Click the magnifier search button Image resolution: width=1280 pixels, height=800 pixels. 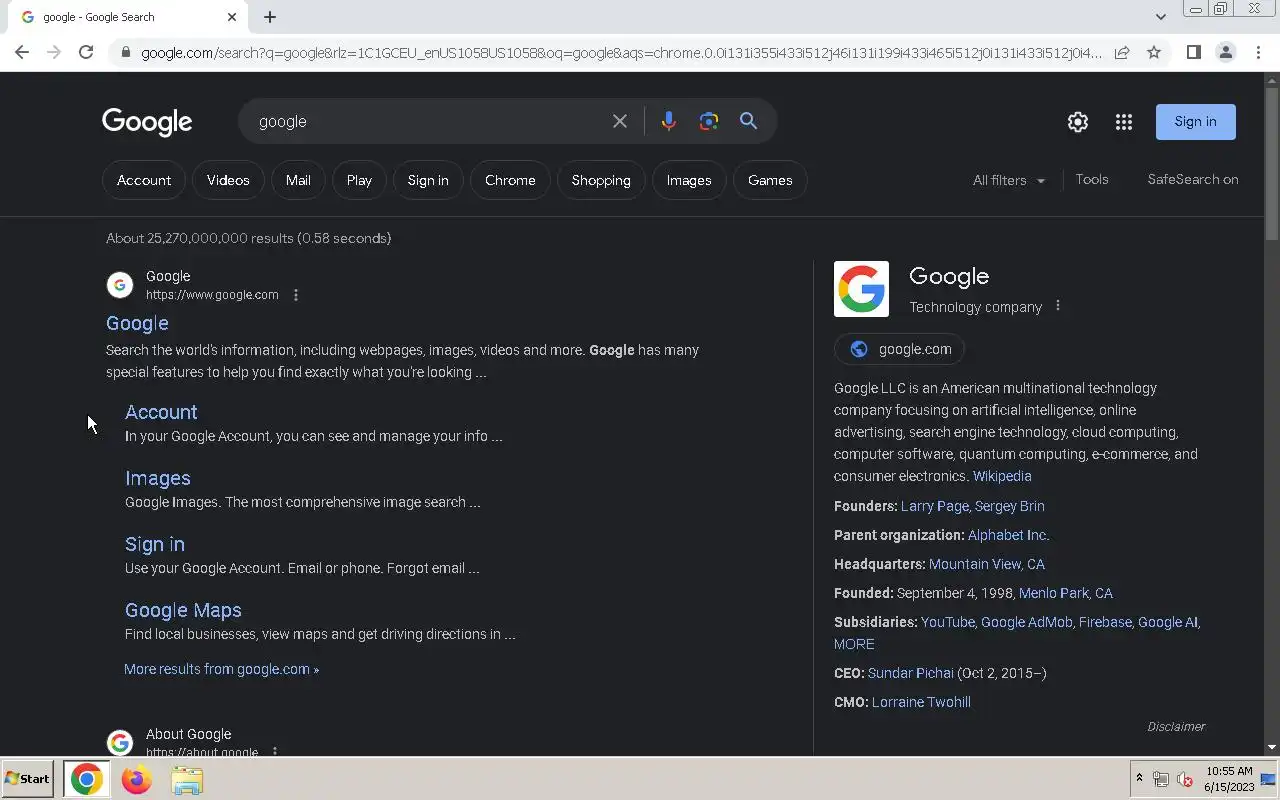pos(748,121)
